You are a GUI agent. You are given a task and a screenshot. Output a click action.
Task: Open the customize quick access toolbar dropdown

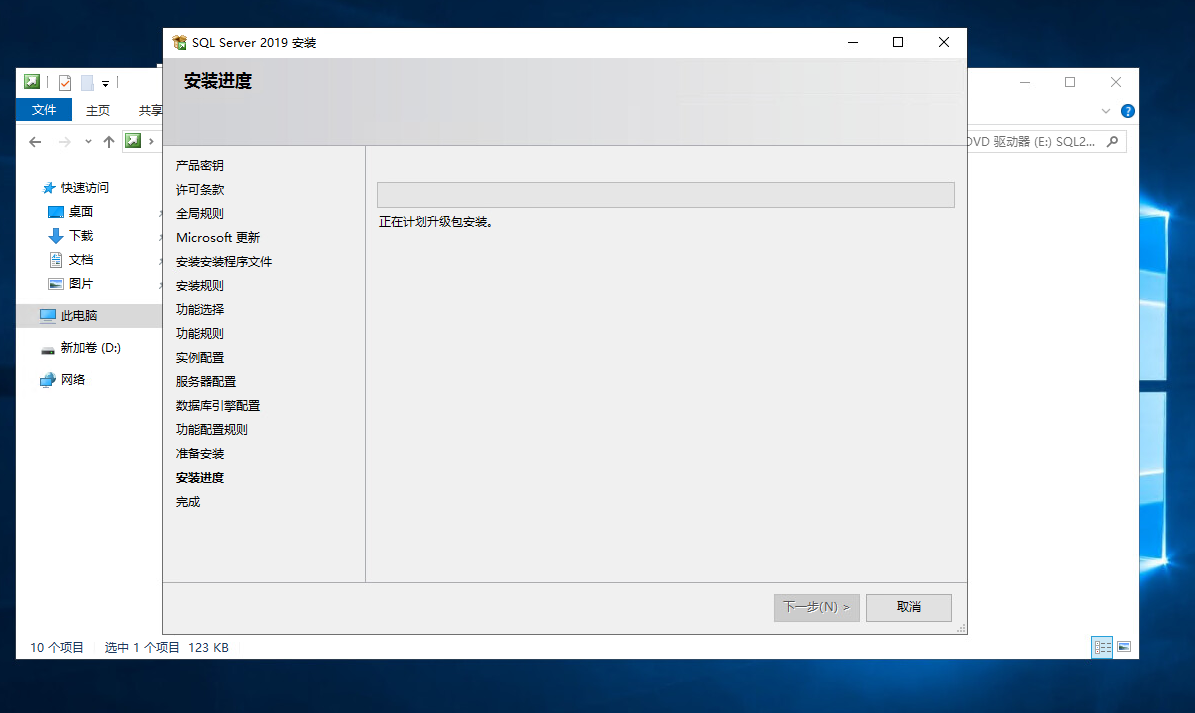coord(105,84)
